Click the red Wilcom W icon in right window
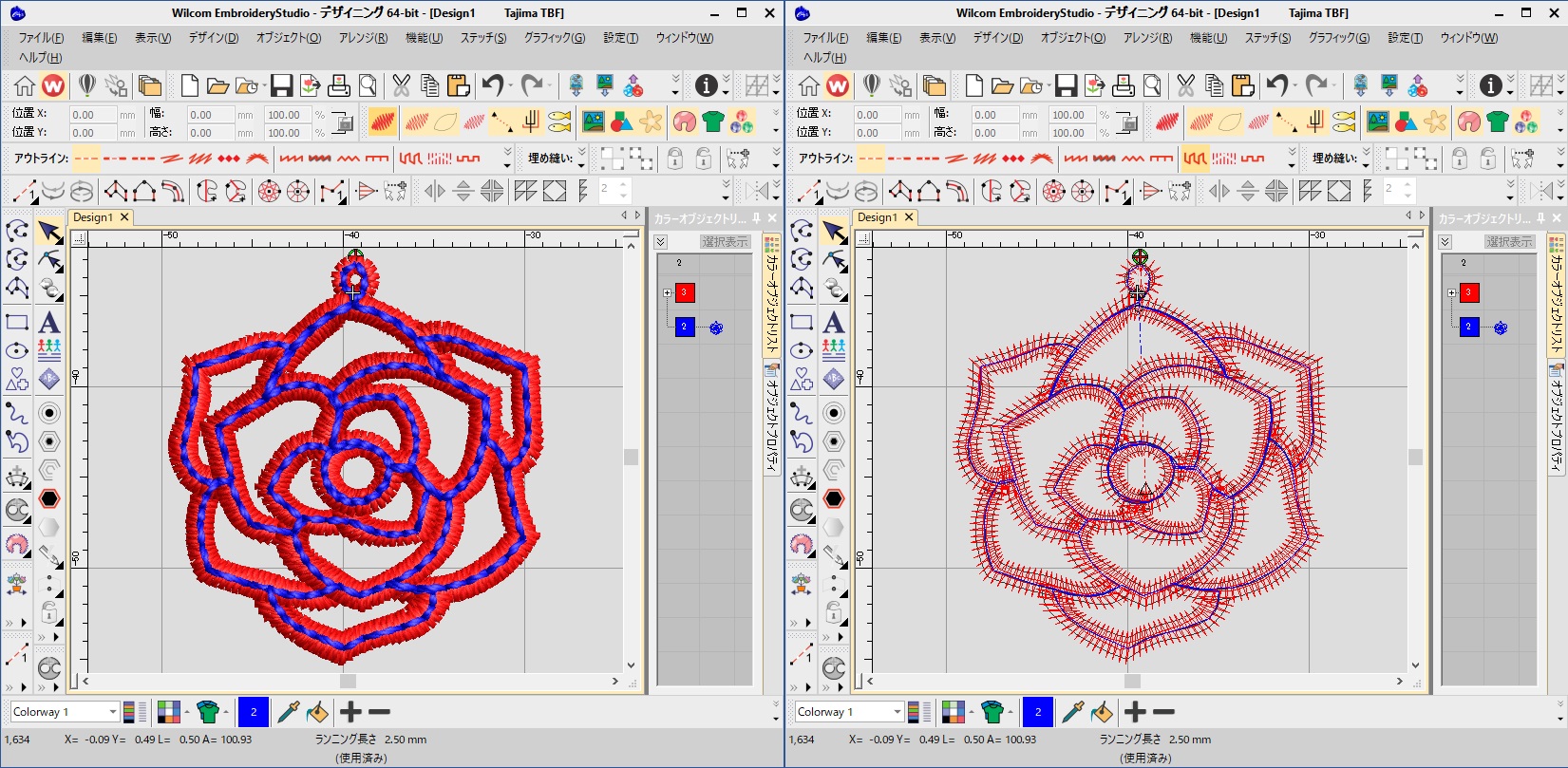This screenshot has height=768, width=1568. coord(838,86)
